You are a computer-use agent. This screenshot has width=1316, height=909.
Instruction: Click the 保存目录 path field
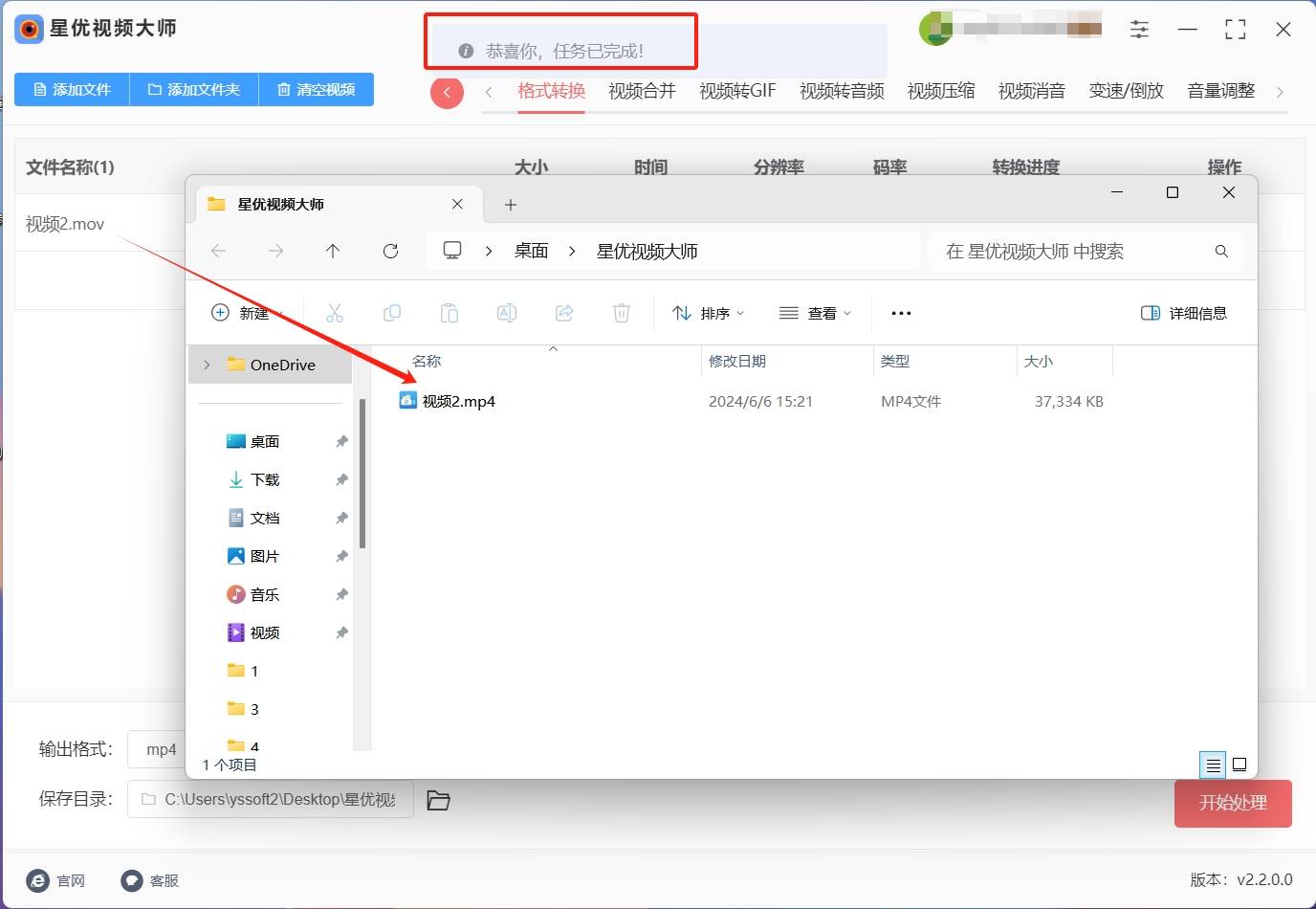271,799
